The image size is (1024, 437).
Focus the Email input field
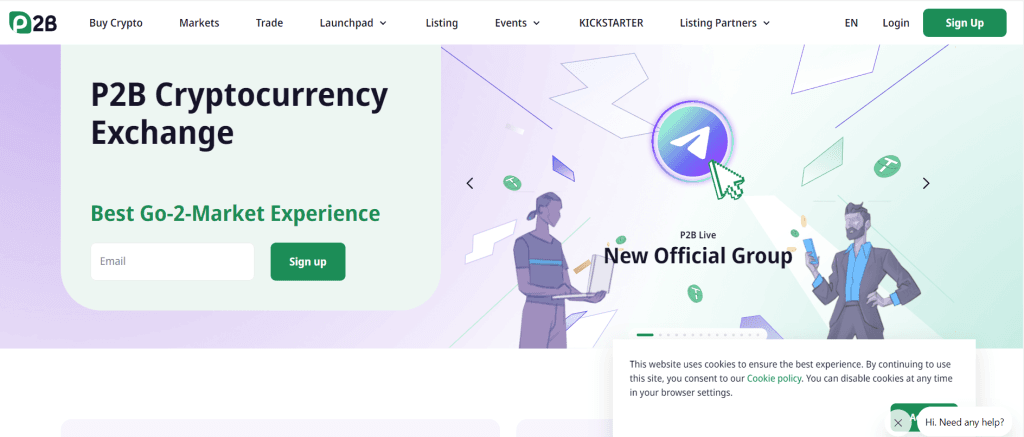pos(172,262)
